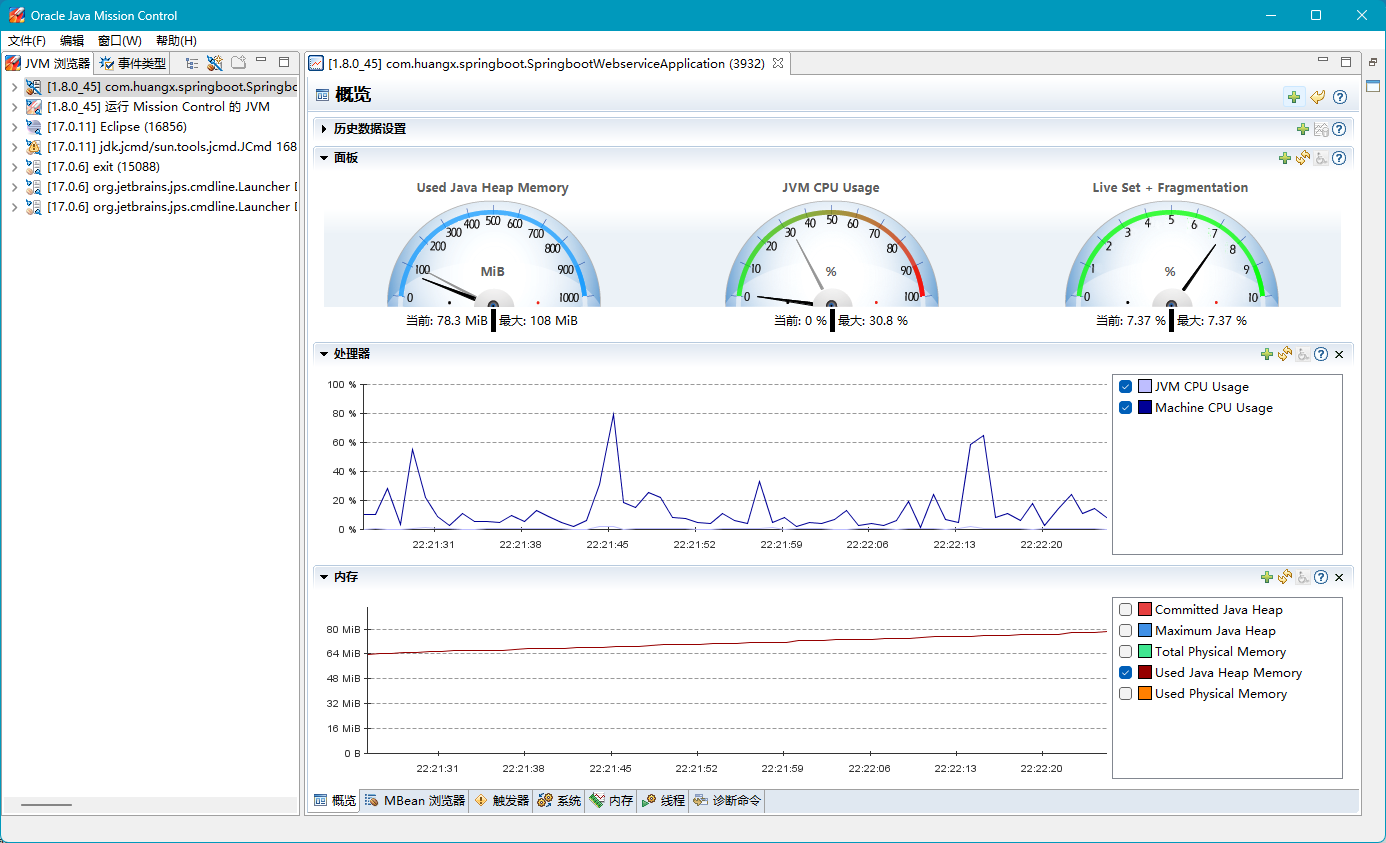
Task: Open help for the 概览 page
Action: point(1340,97)
